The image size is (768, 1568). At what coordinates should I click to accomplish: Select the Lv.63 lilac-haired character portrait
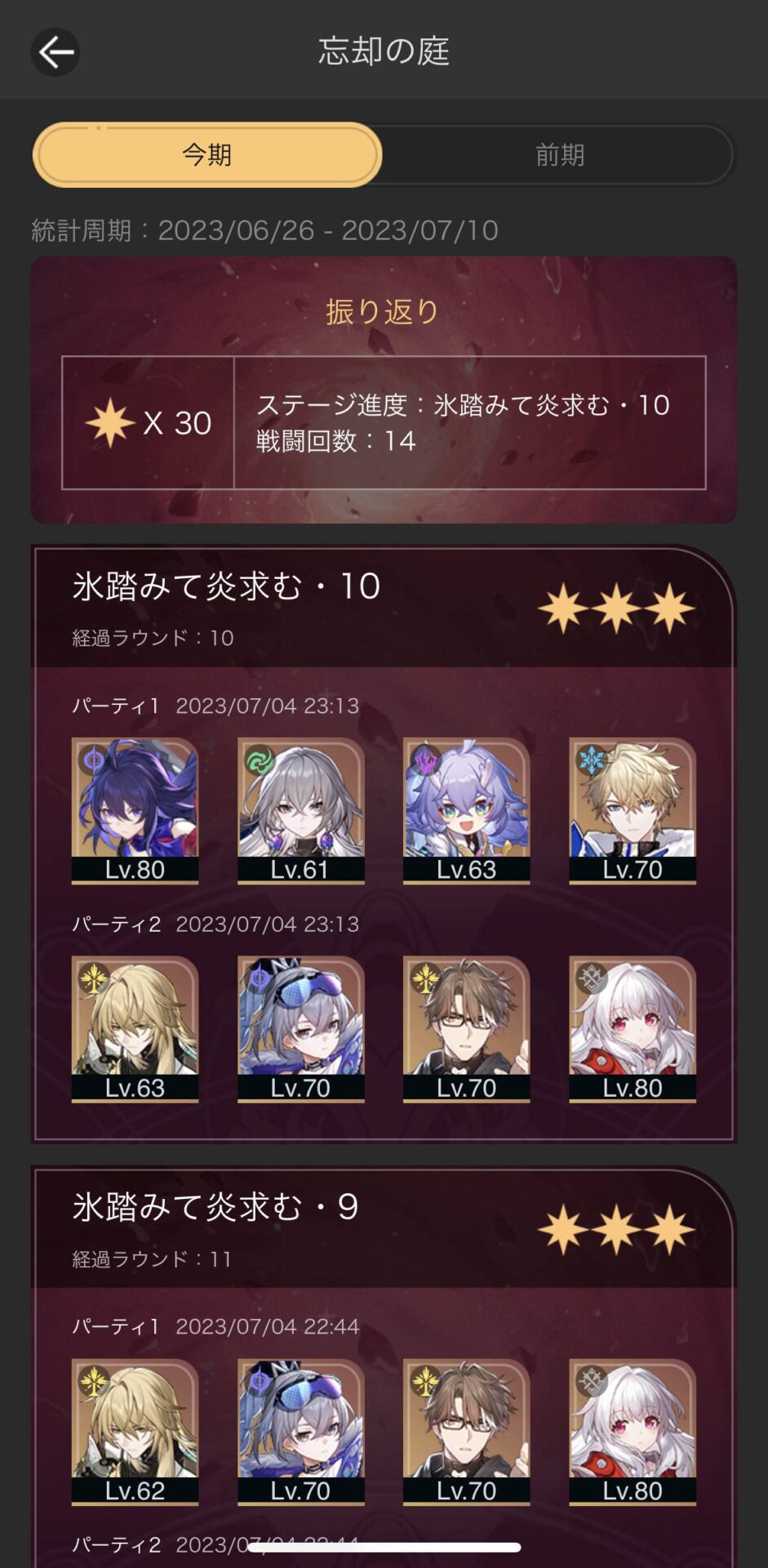tap(466, 810)
